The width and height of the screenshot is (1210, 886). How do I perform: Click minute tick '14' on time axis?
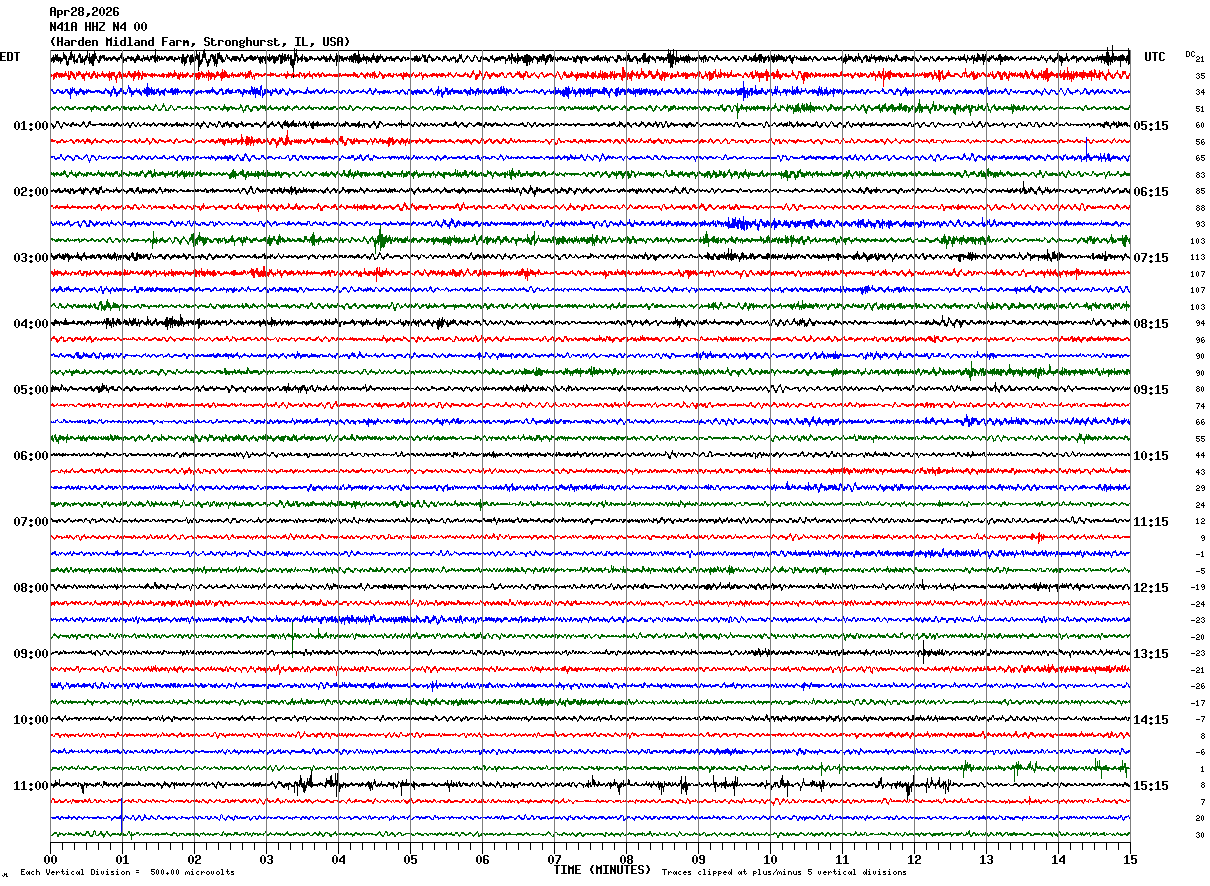1058,859
